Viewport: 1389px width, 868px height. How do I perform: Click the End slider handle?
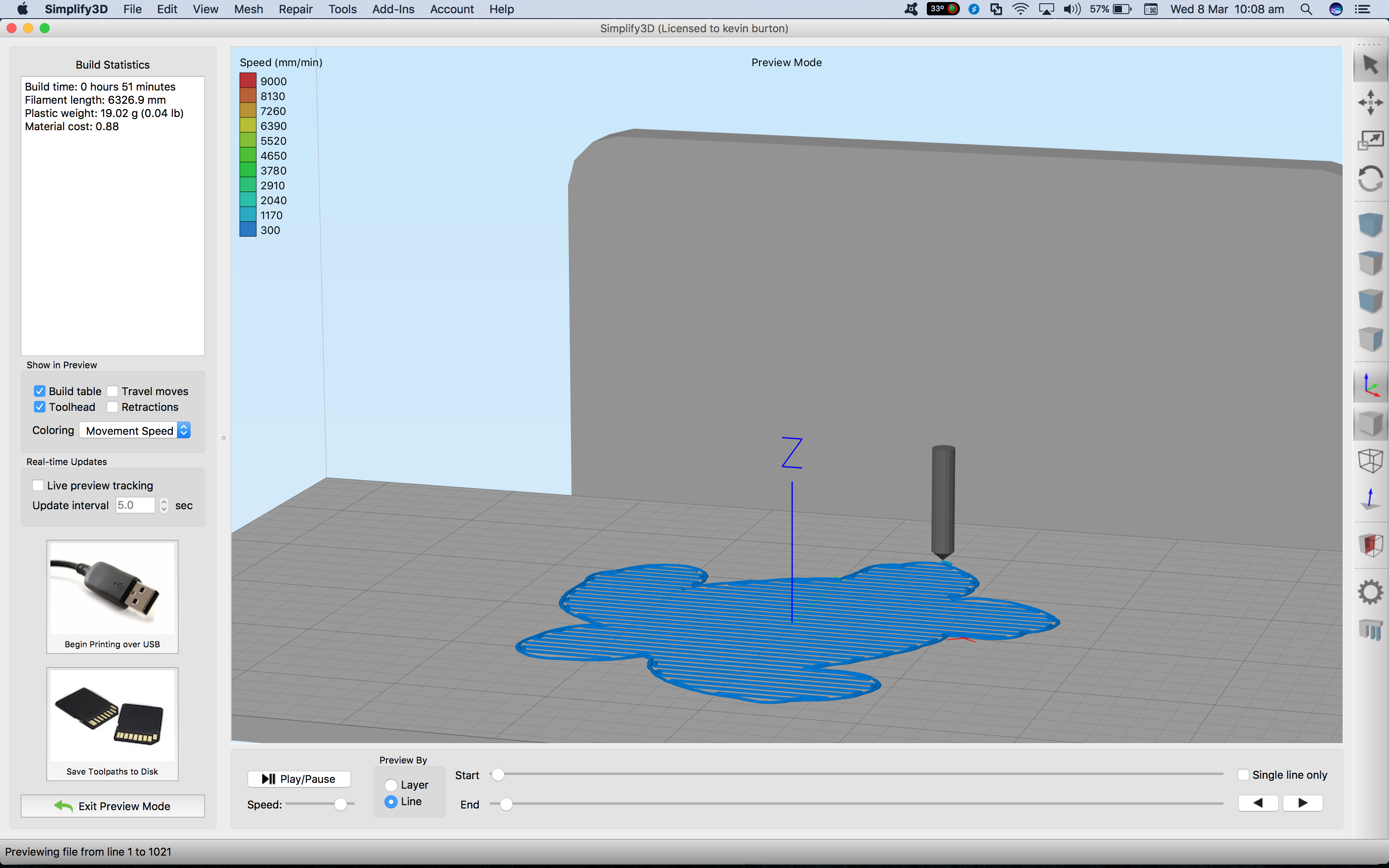(506, 804)
